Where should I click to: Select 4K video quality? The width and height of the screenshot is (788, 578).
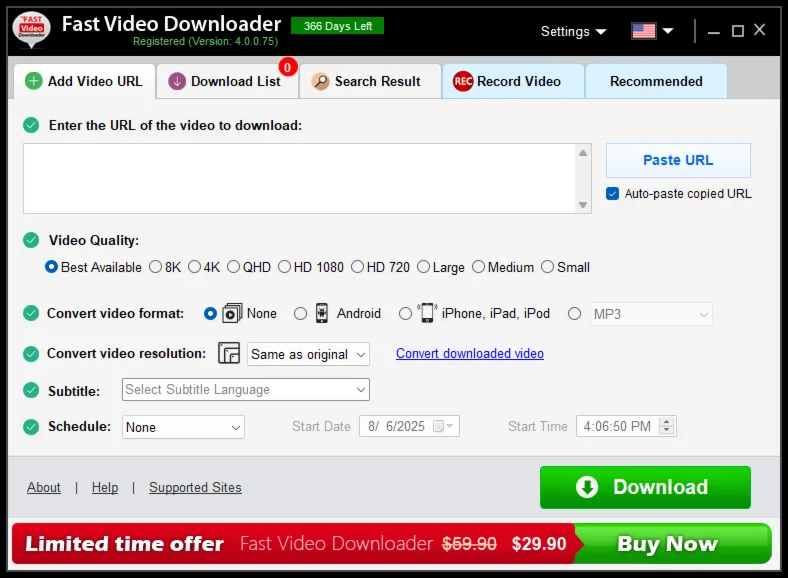194,267
